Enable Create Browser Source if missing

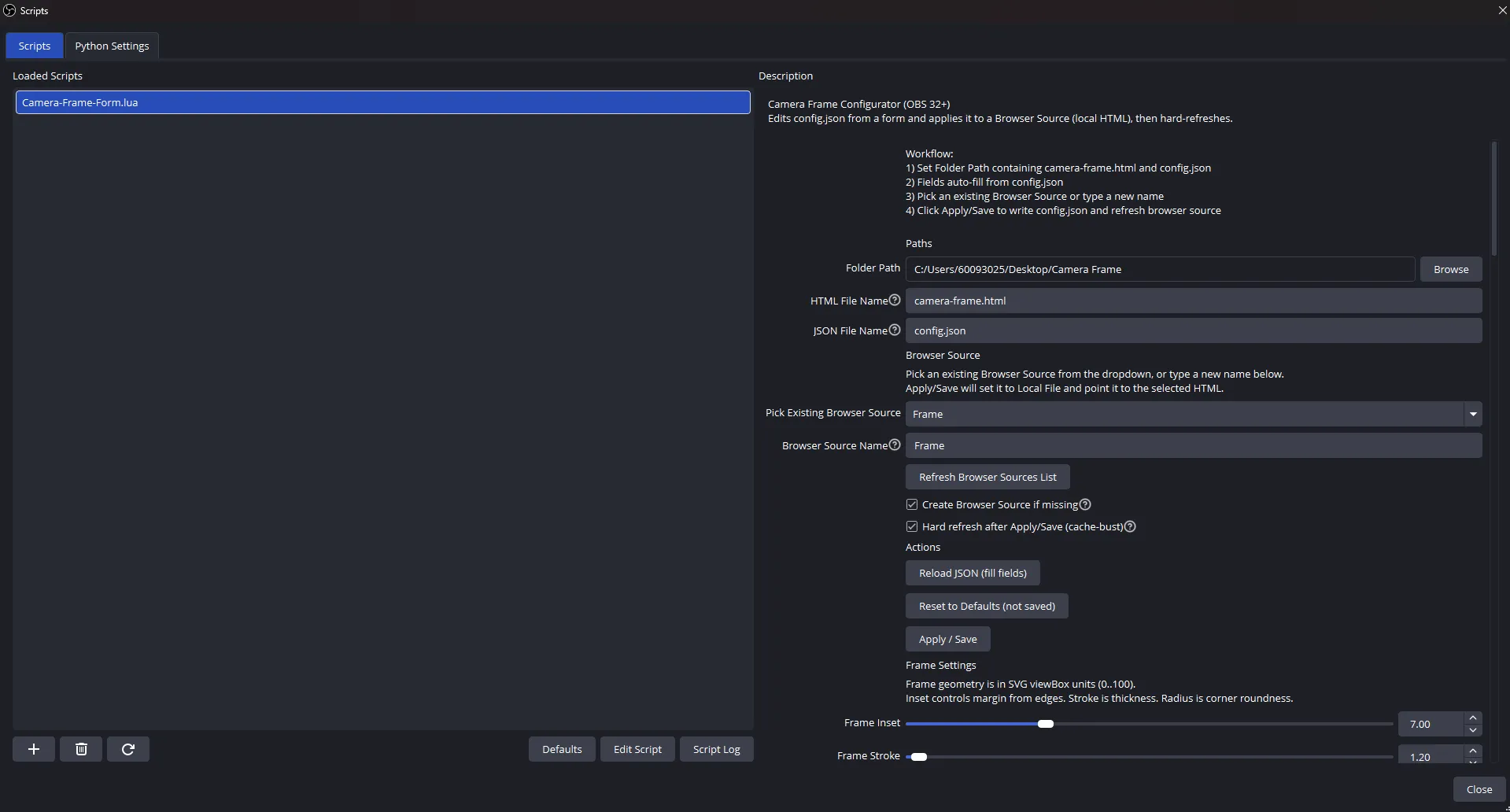[911, 504]
